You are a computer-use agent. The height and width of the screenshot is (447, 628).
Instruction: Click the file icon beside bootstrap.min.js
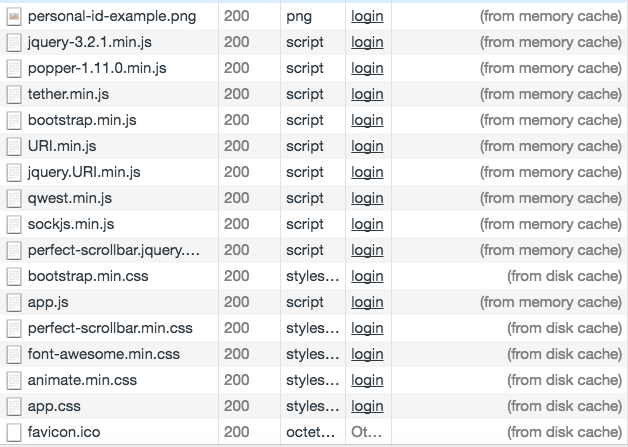tap(14, 121)
